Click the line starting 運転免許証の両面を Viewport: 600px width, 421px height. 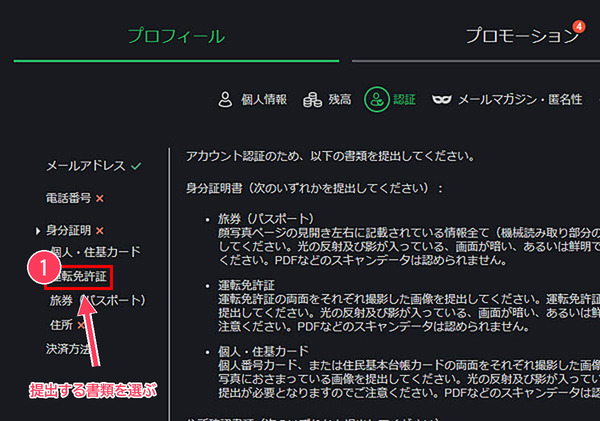(409, 299)
